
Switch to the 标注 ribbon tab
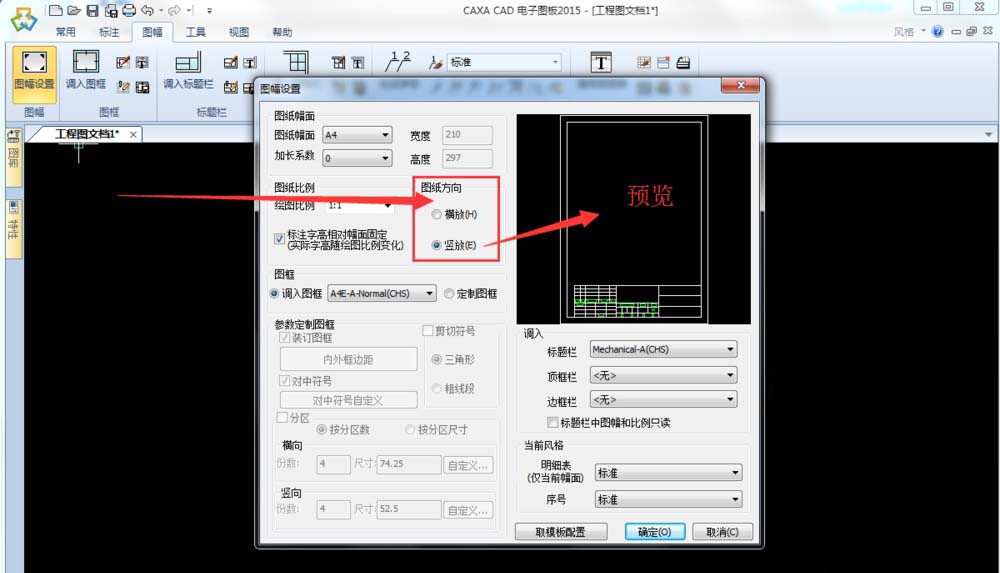(109, 32)
